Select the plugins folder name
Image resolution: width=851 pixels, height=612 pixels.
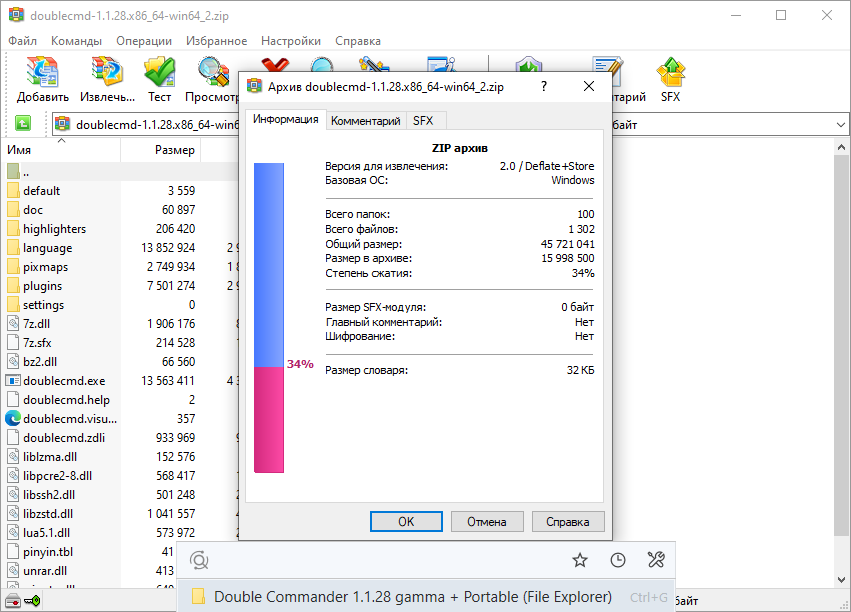click(x=42, y=285)
